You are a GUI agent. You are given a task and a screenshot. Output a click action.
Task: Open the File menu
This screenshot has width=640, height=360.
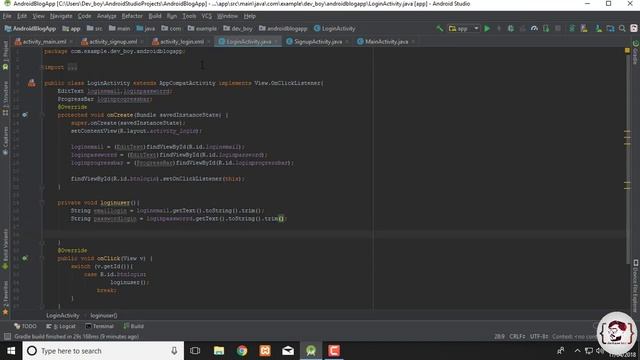point(7,16)
